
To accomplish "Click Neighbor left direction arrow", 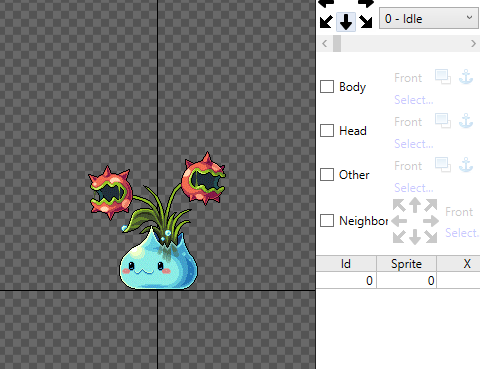I will [x=399, y=221].
